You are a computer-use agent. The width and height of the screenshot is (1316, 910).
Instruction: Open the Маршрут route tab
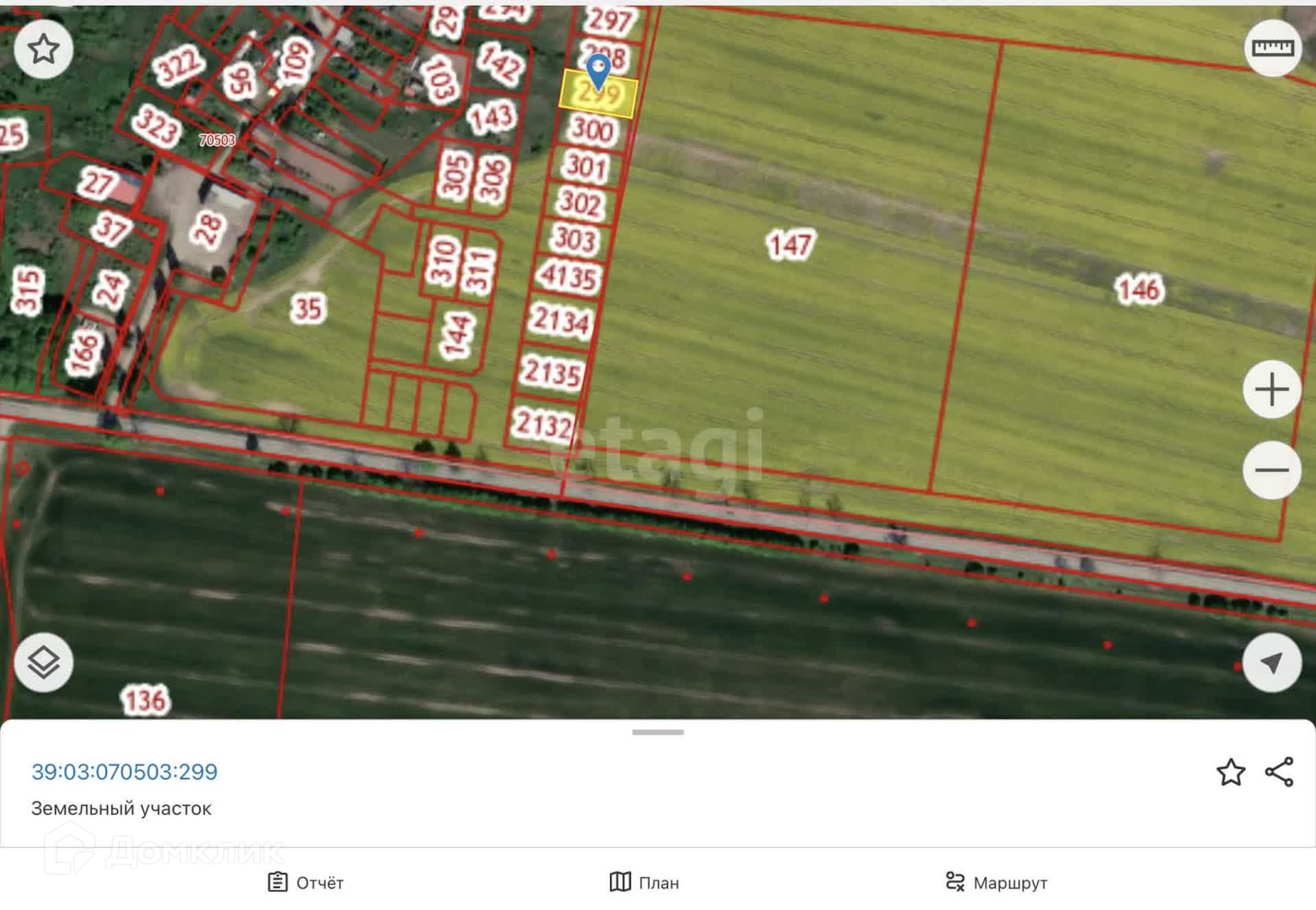(996, 883)
